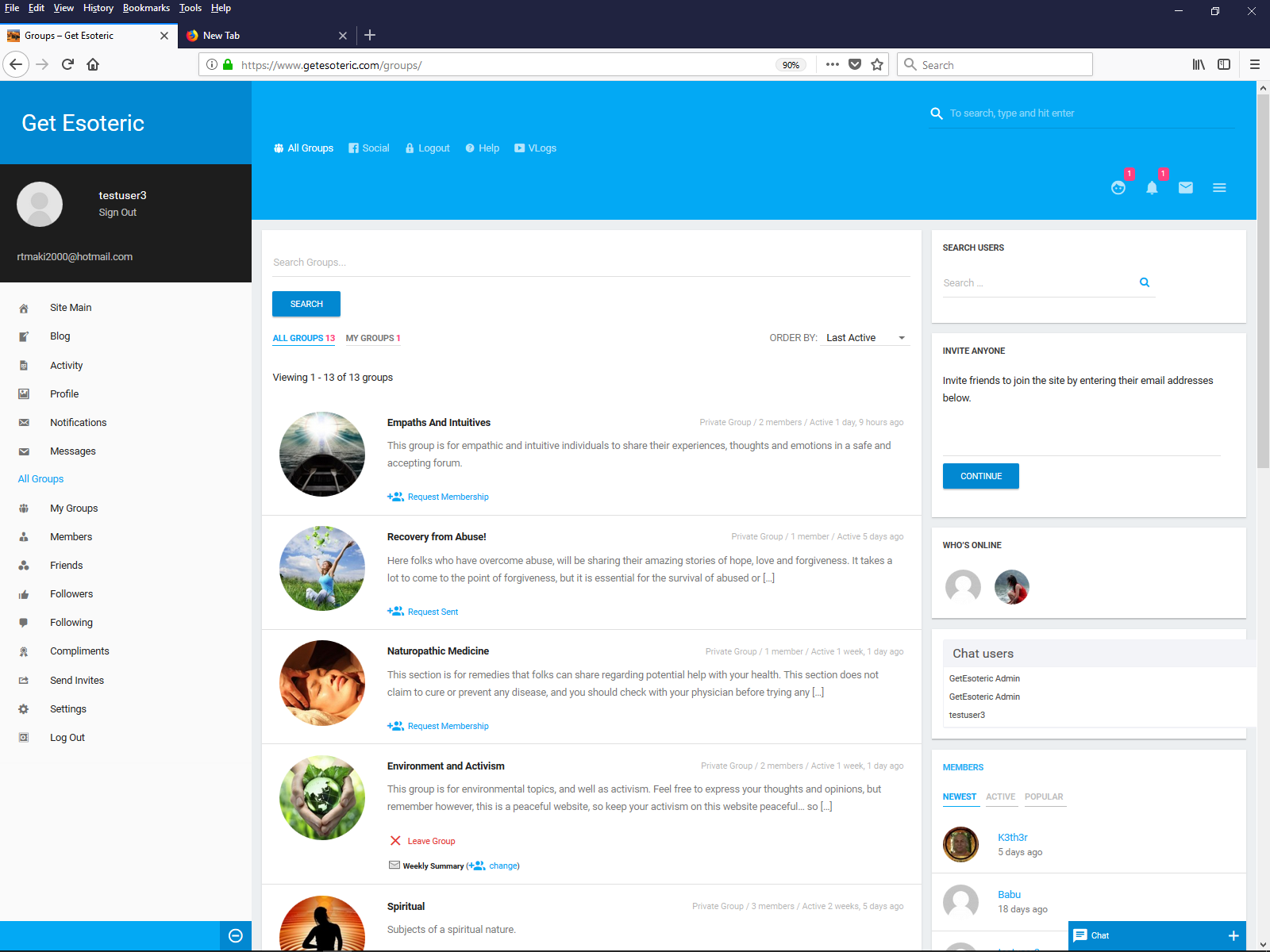The height and width of the screenshot is (952, 1270).
Task: Open the Help link in header
Action: point(482,148)
